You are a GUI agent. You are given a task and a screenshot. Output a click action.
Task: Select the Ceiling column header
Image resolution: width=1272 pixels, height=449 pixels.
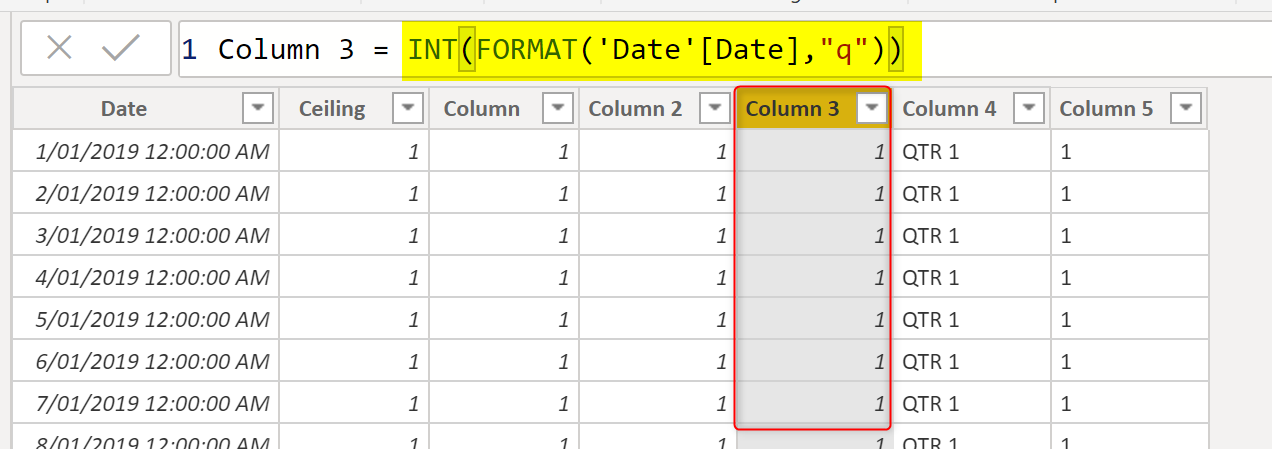click(332, 109)
